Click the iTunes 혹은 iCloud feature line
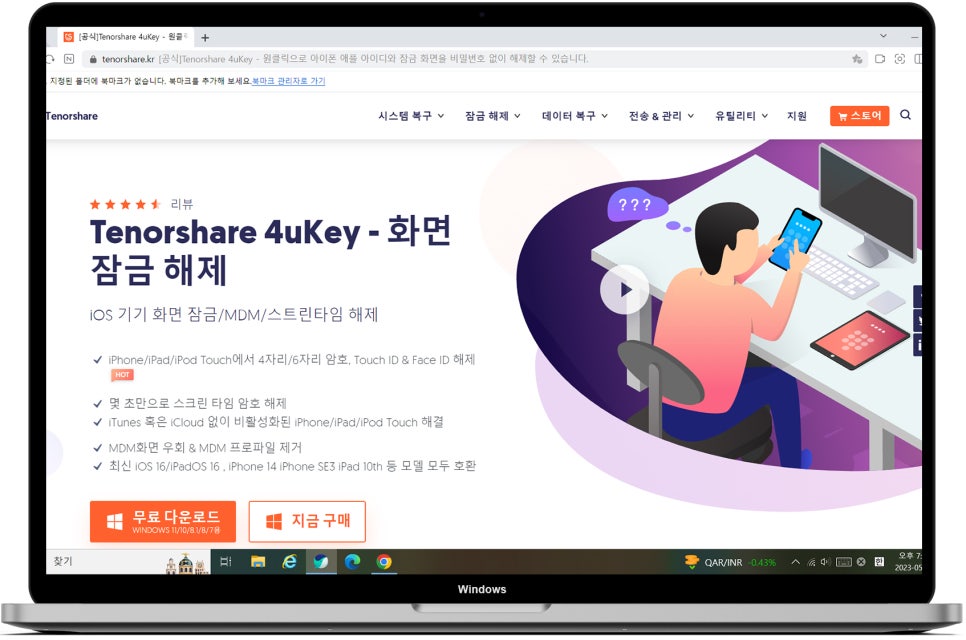The image size is (966, 640). (275, 423)
